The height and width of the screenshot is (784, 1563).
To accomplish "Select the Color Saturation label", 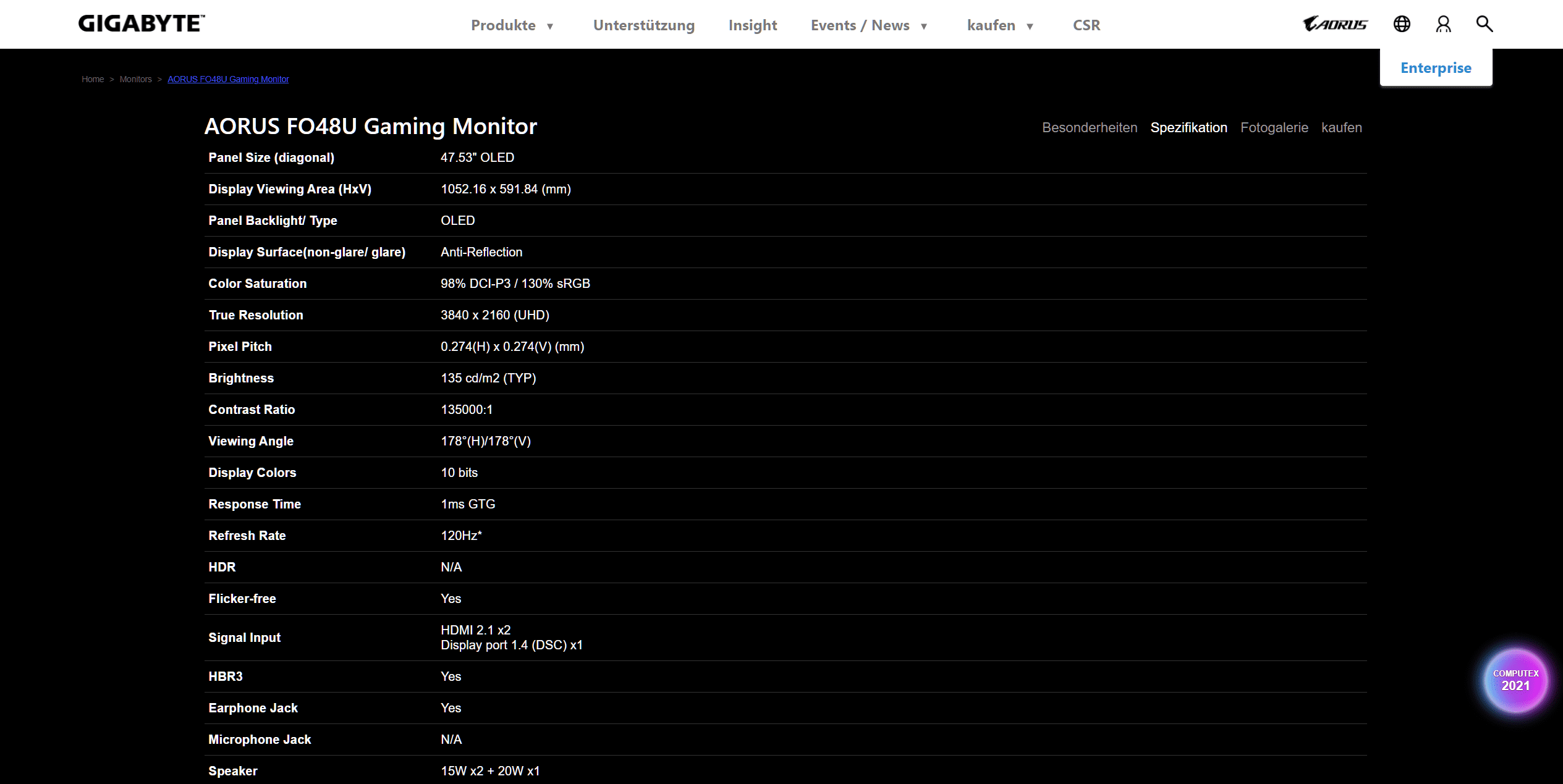I will (257, 284).
